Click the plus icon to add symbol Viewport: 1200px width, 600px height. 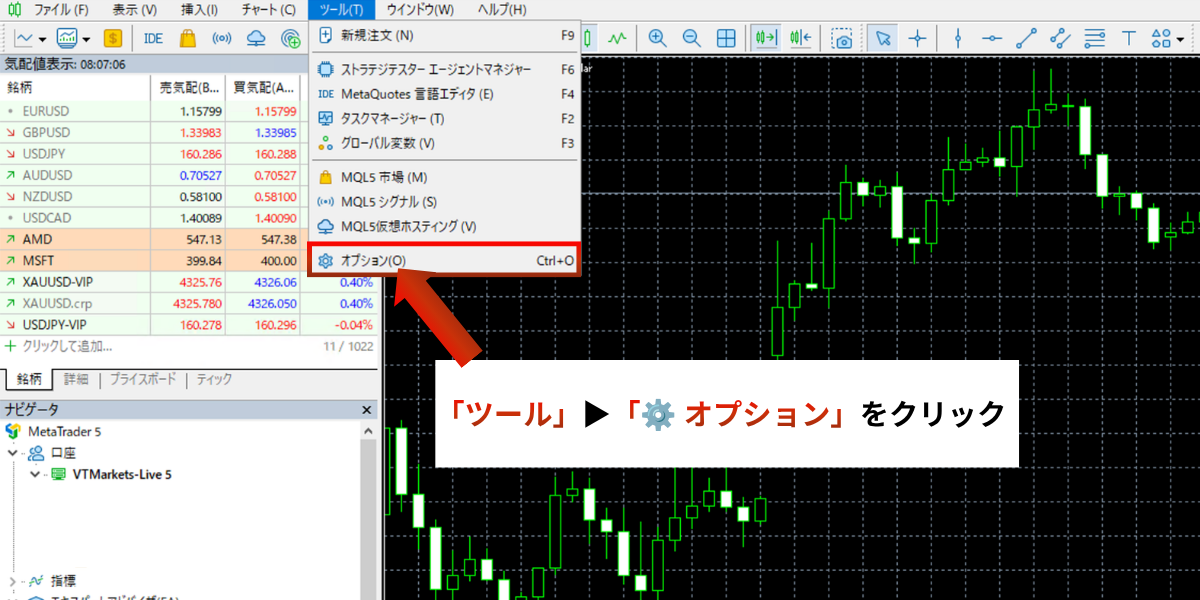(x=11, y=346)
